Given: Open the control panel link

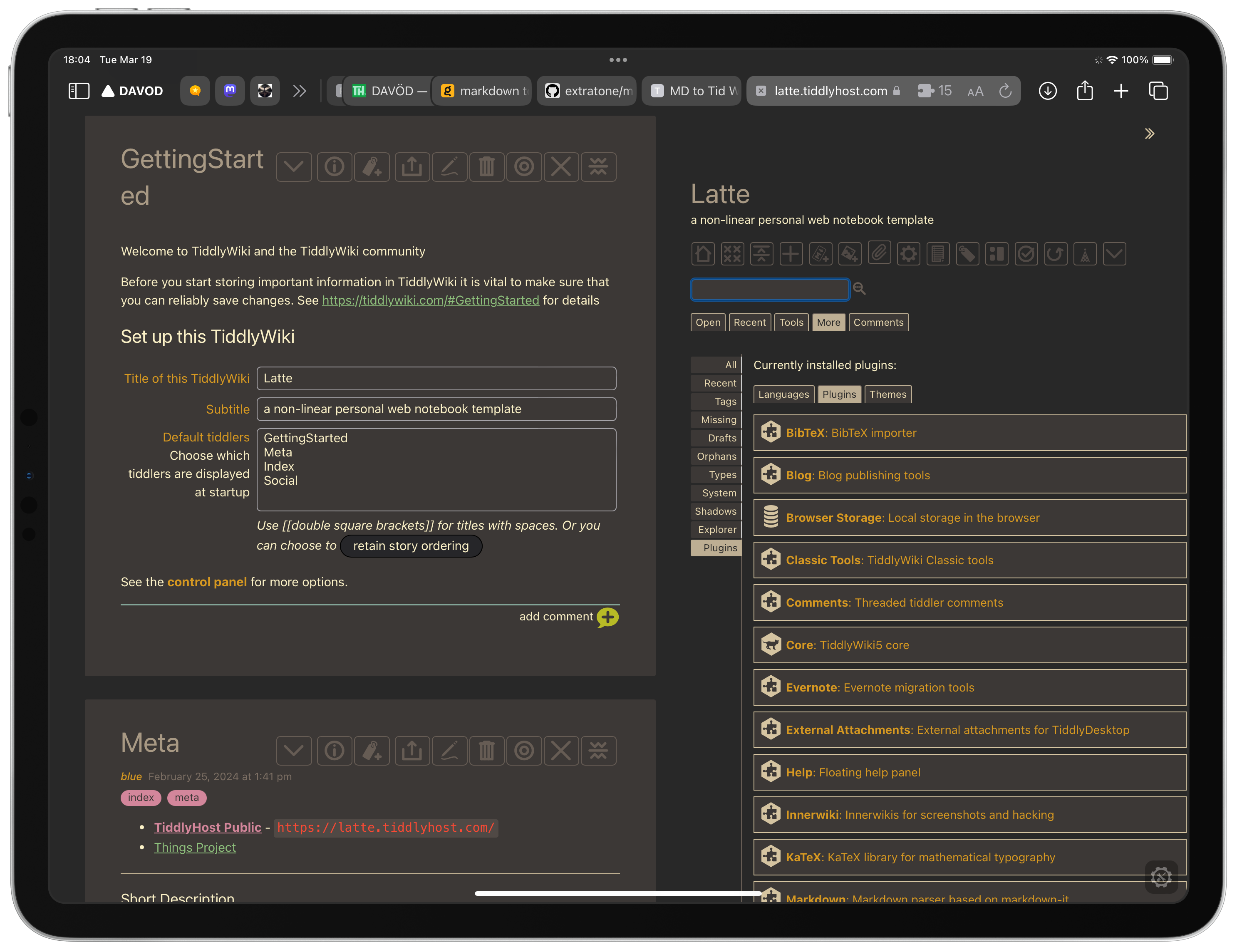Looking at the screenshot, I should 207,582.
